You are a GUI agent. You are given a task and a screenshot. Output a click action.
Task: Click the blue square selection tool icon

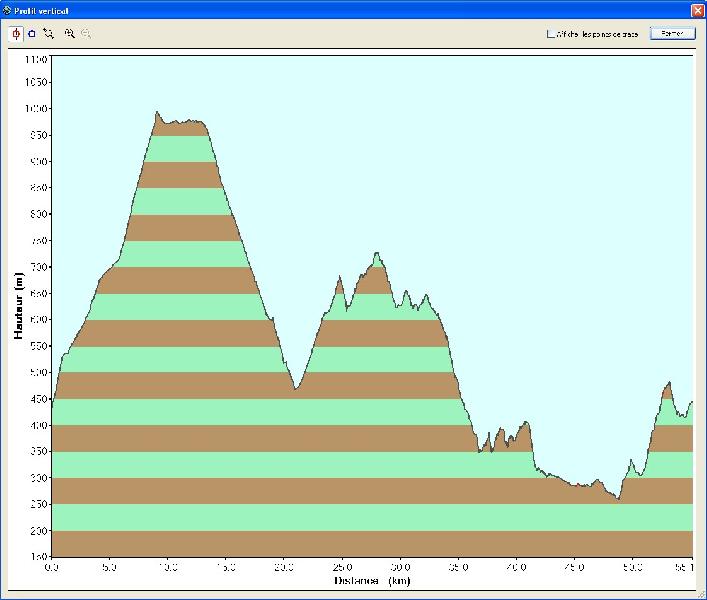point(32,33)
